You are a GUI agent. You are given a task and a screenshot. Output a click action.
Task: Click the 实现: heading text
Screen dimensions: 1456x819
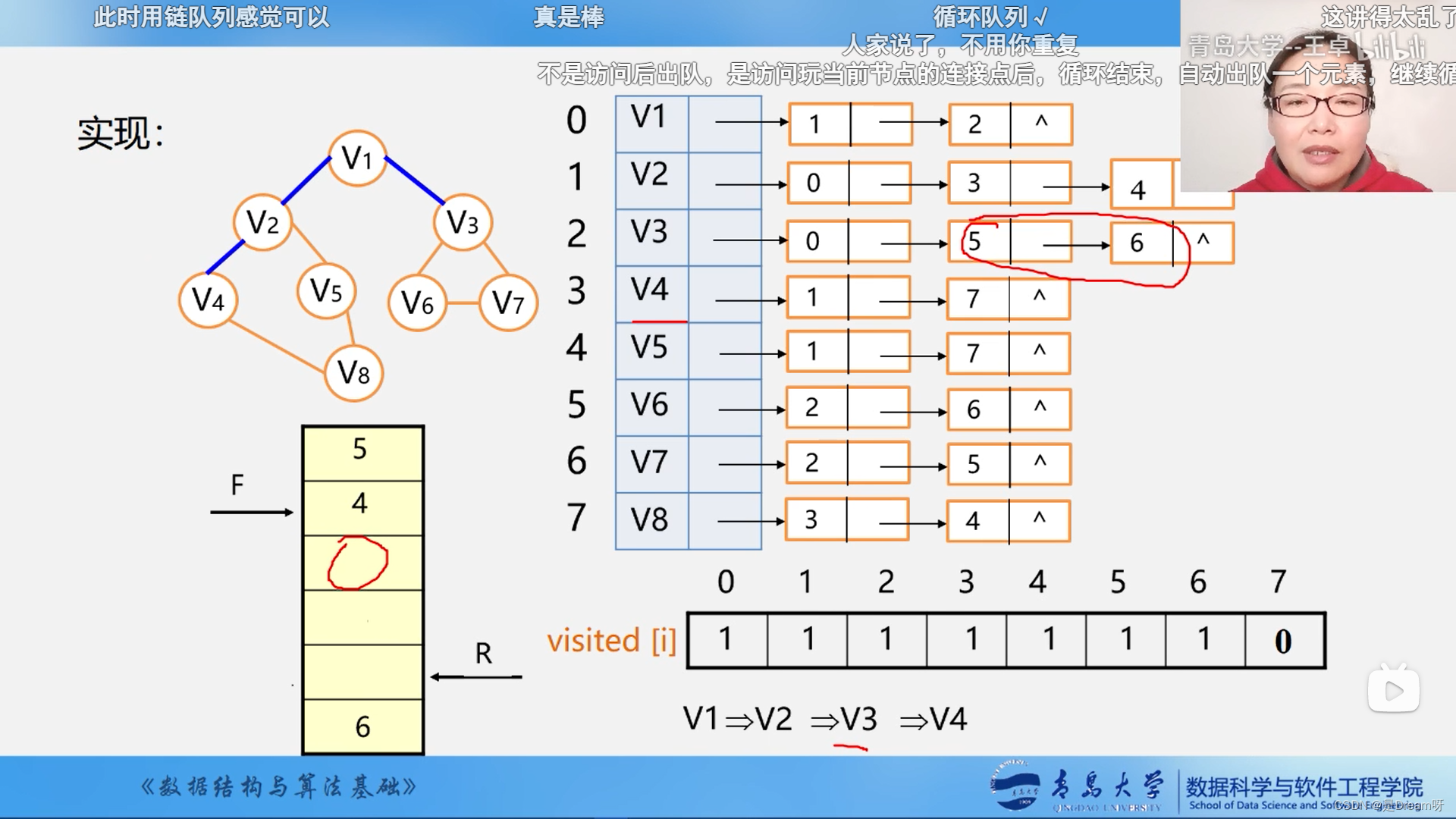pos(121,134)
